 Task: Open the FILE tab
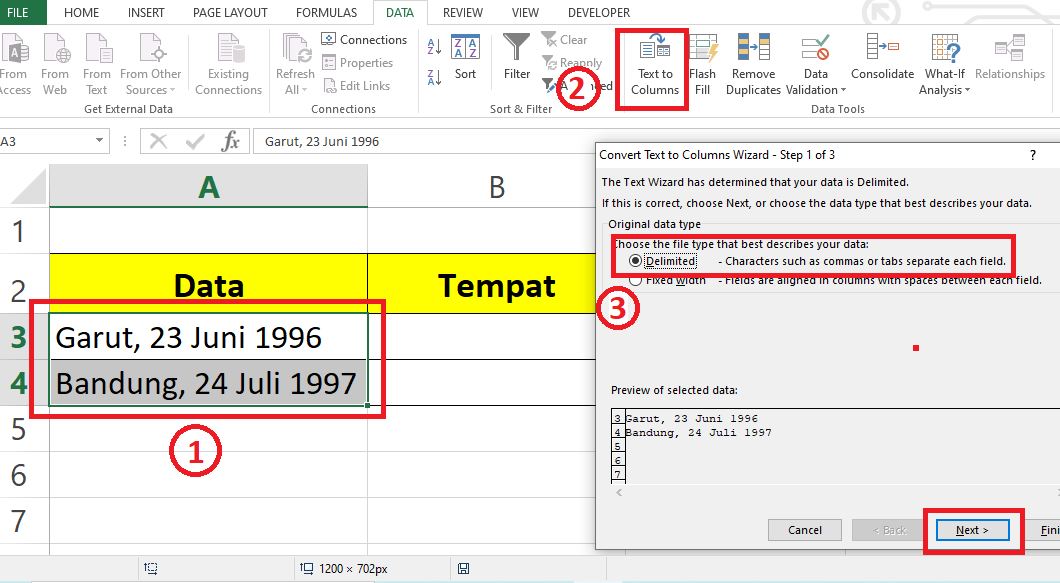coord(18,12)
